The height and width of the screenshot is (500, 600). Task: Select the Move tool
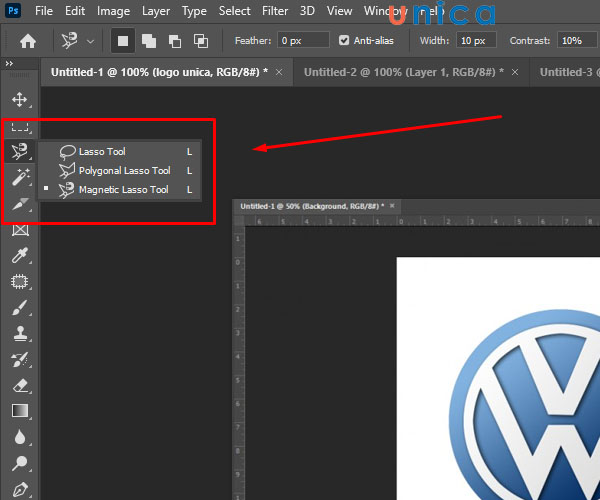coord(20,99)
